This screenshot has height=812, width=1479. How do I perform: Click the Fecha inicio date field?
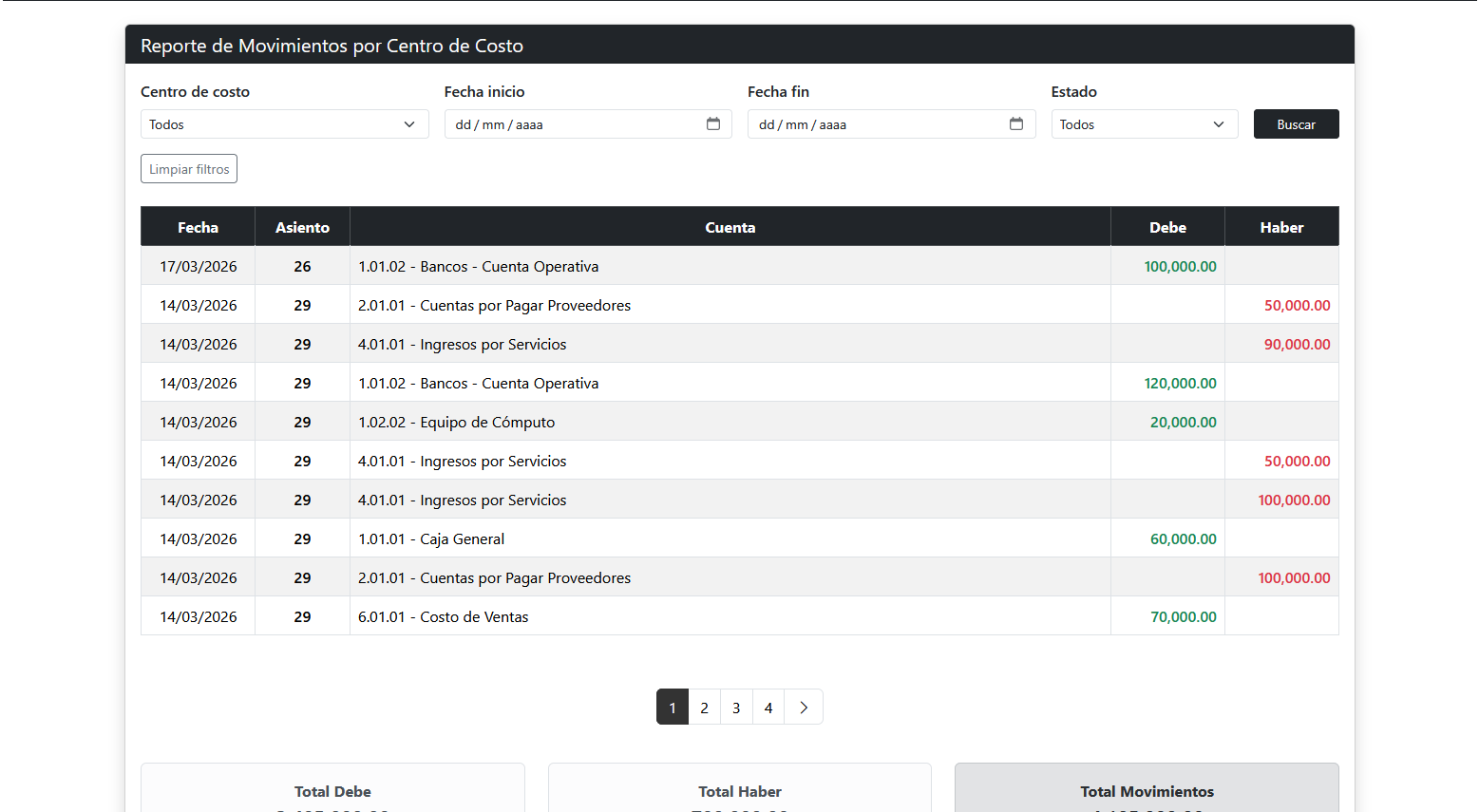click(570, 124)
